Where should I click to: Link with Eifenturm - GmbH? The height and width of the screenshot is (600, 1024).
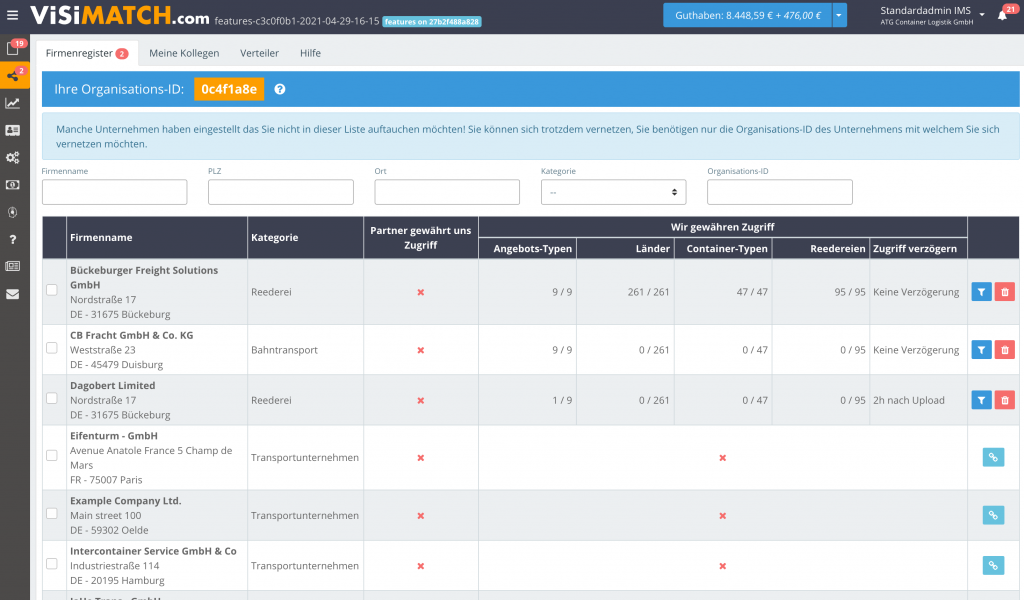993,458
